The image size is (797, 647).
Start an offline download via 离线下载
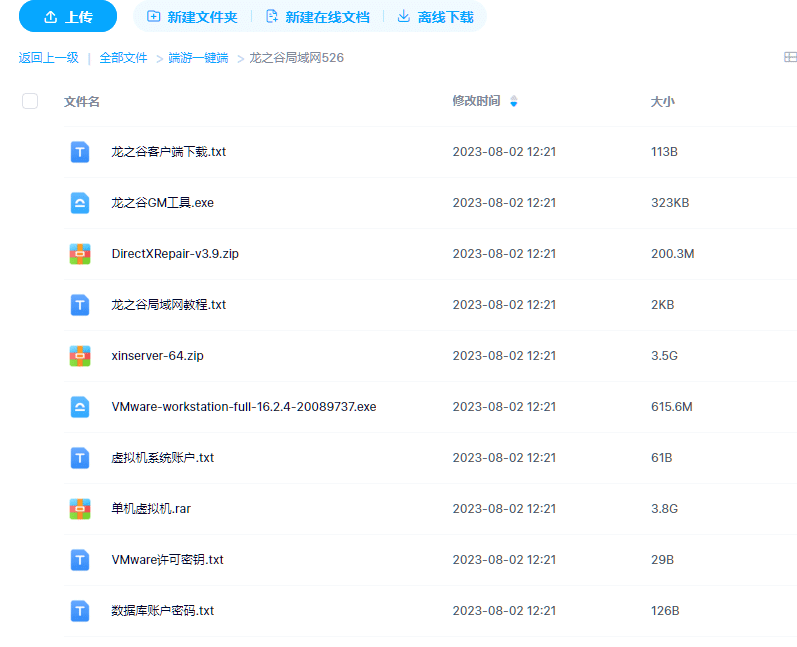(435, 17)
